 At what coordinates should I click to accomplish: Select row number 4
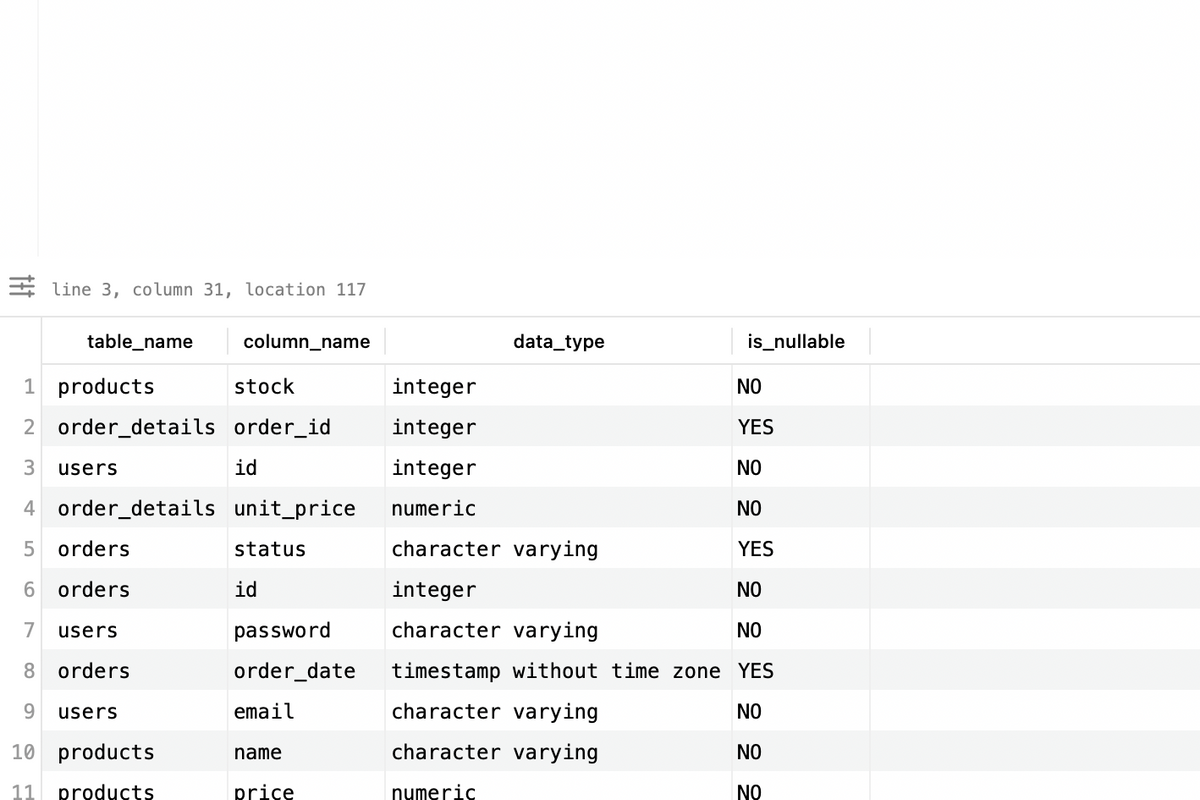click(29, 508)
